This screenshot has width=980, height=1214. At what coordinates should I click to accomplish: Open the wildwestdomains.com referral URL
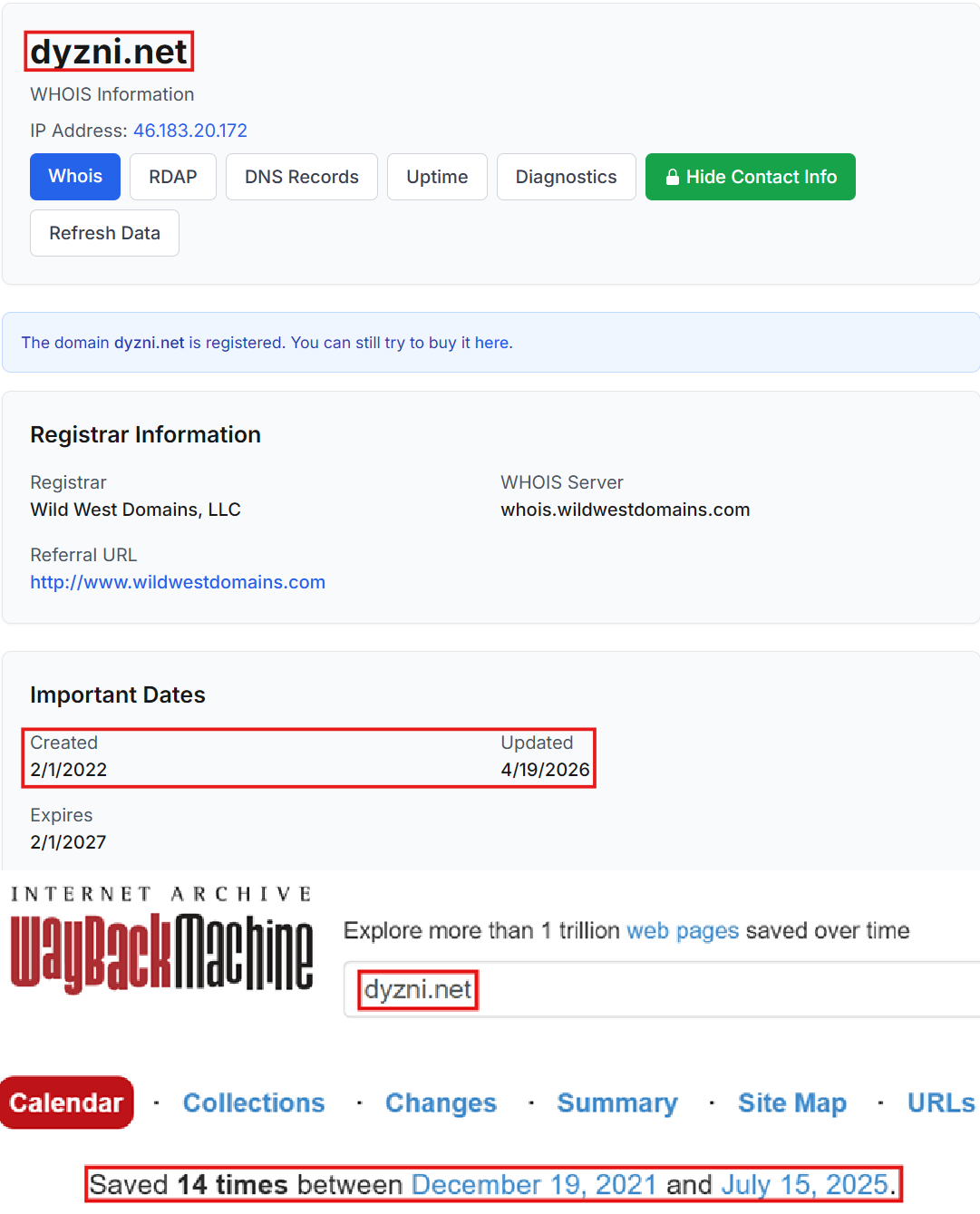(178, 582)
